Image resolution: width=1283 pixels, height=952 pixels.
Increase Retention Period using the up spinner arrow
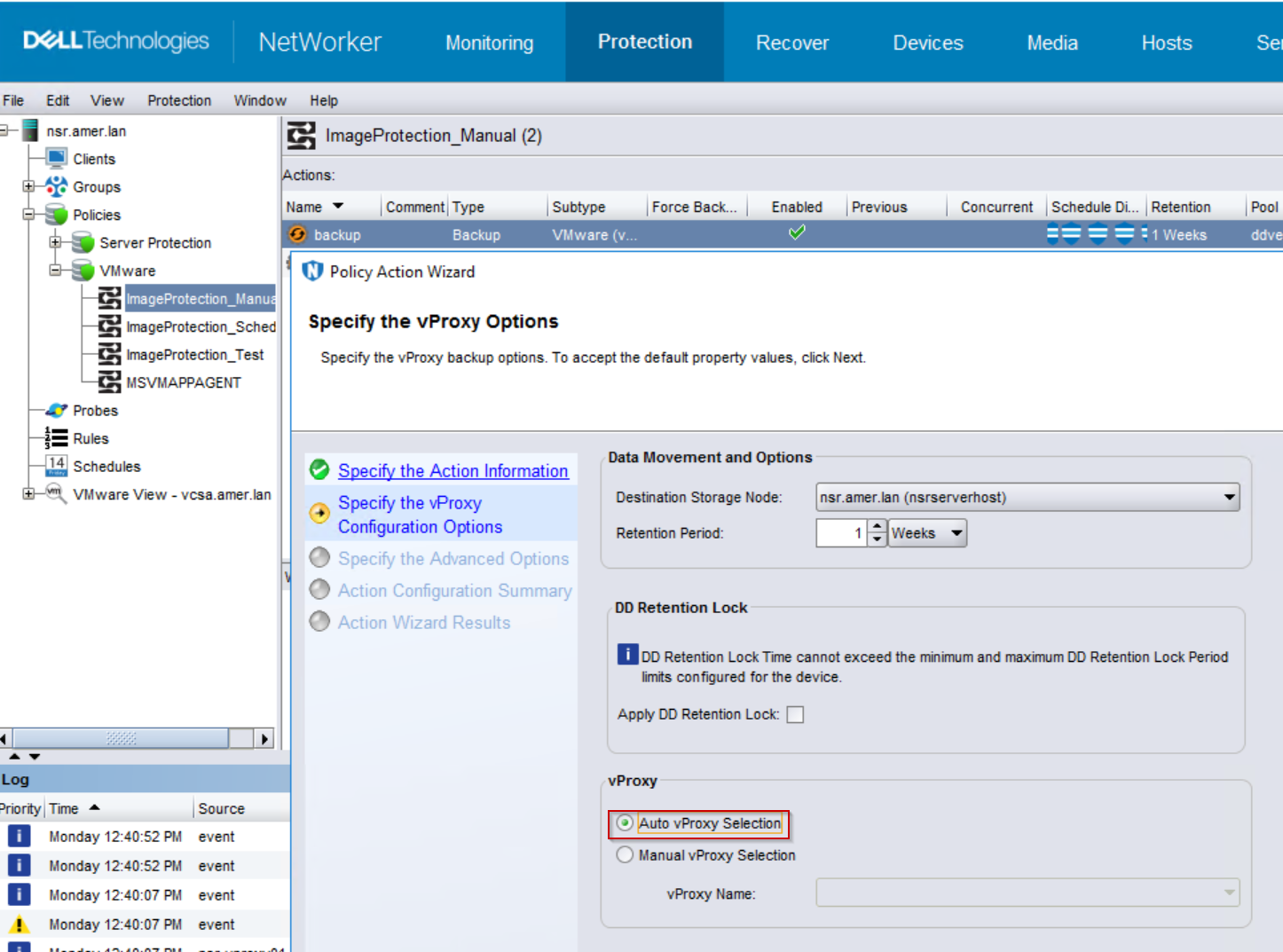click(x=877, y=527)
